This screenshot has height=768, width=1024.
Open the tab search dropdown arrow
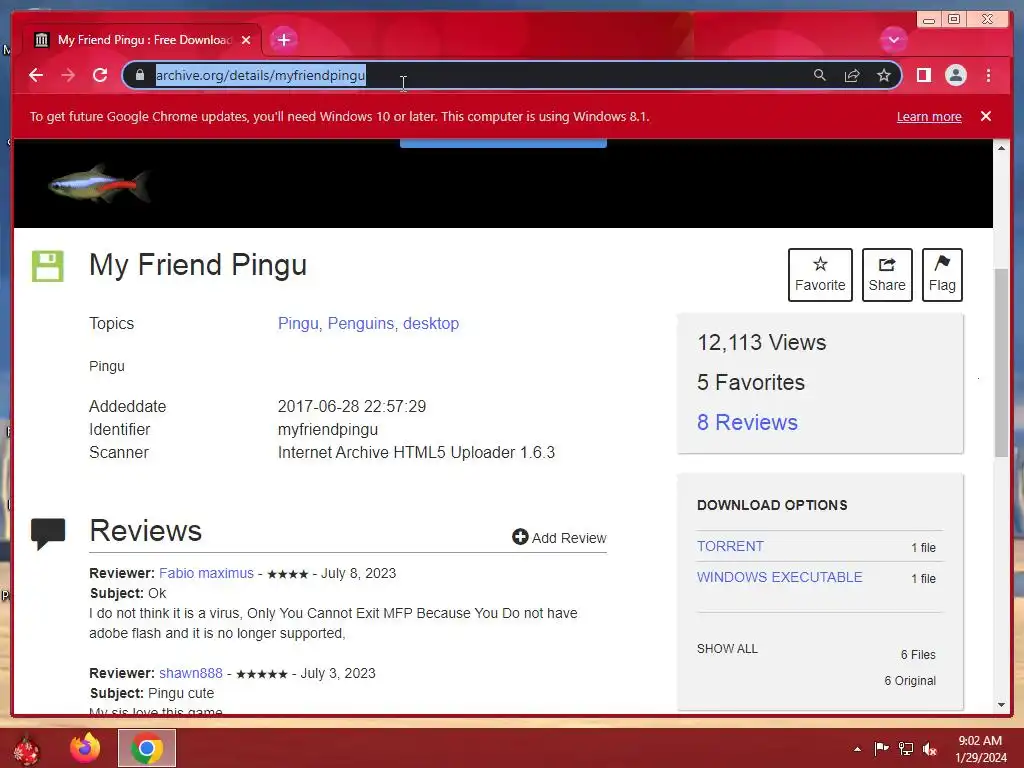[893, 40]
